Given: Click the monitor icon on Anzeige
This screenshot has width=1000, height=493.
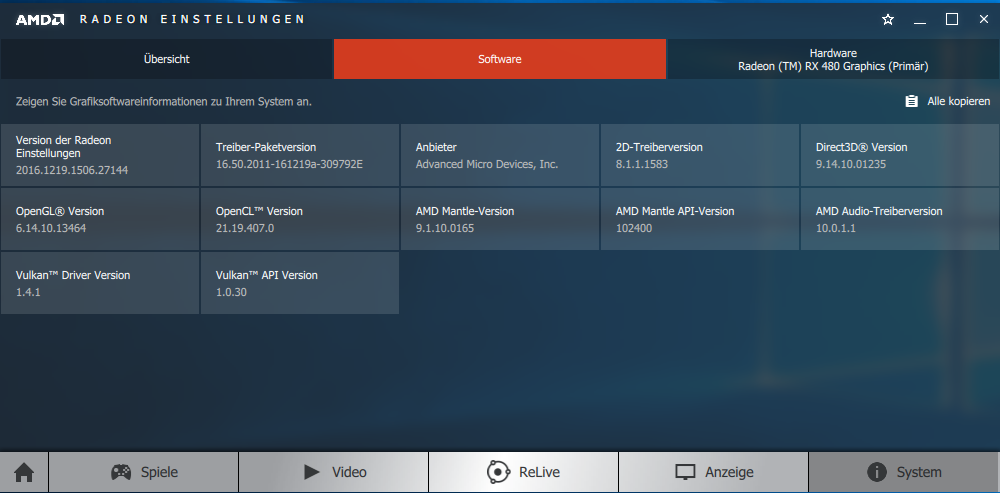Looking at the screenshot, I should [685, 472].
